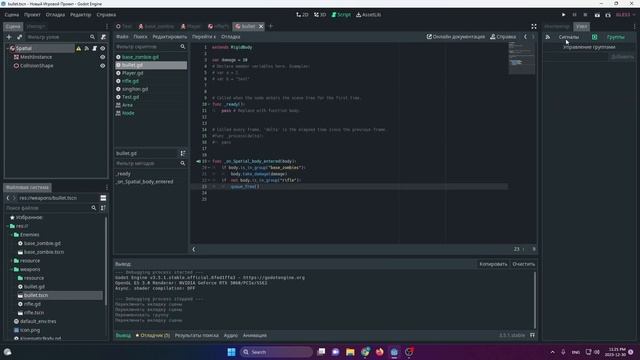
Task: Toggle file system split view mode
Action: (103, 198)
